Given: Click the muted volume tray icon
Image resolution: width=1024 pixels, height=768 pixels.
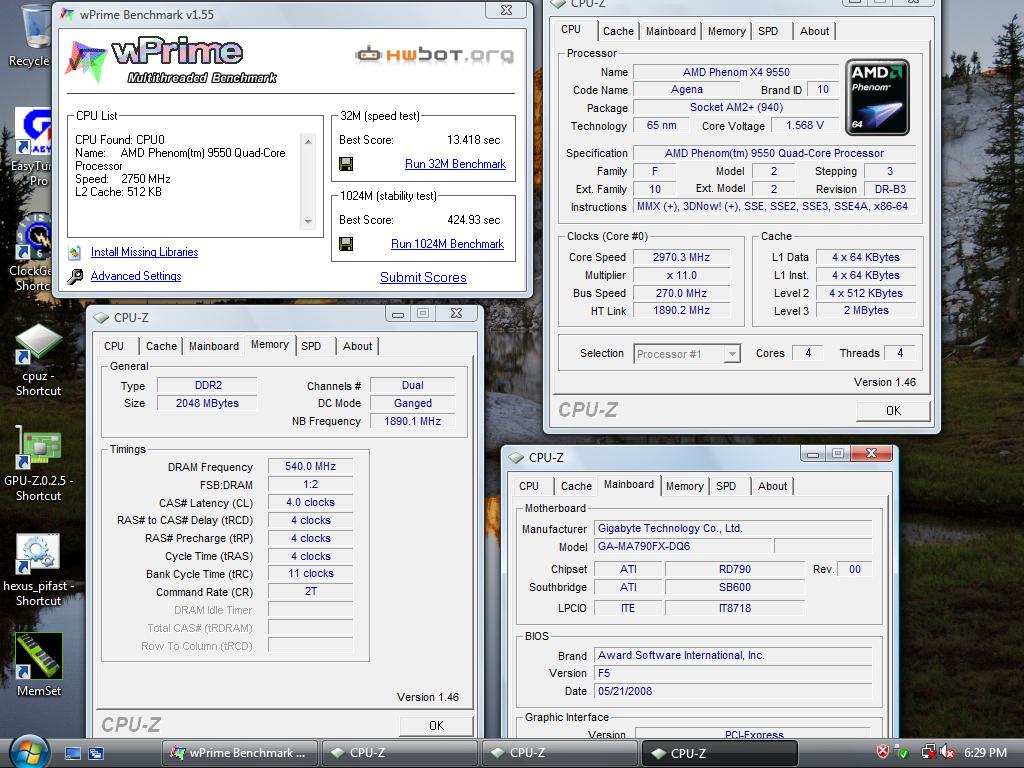Looking at the screenshot, I should (947, 752).
